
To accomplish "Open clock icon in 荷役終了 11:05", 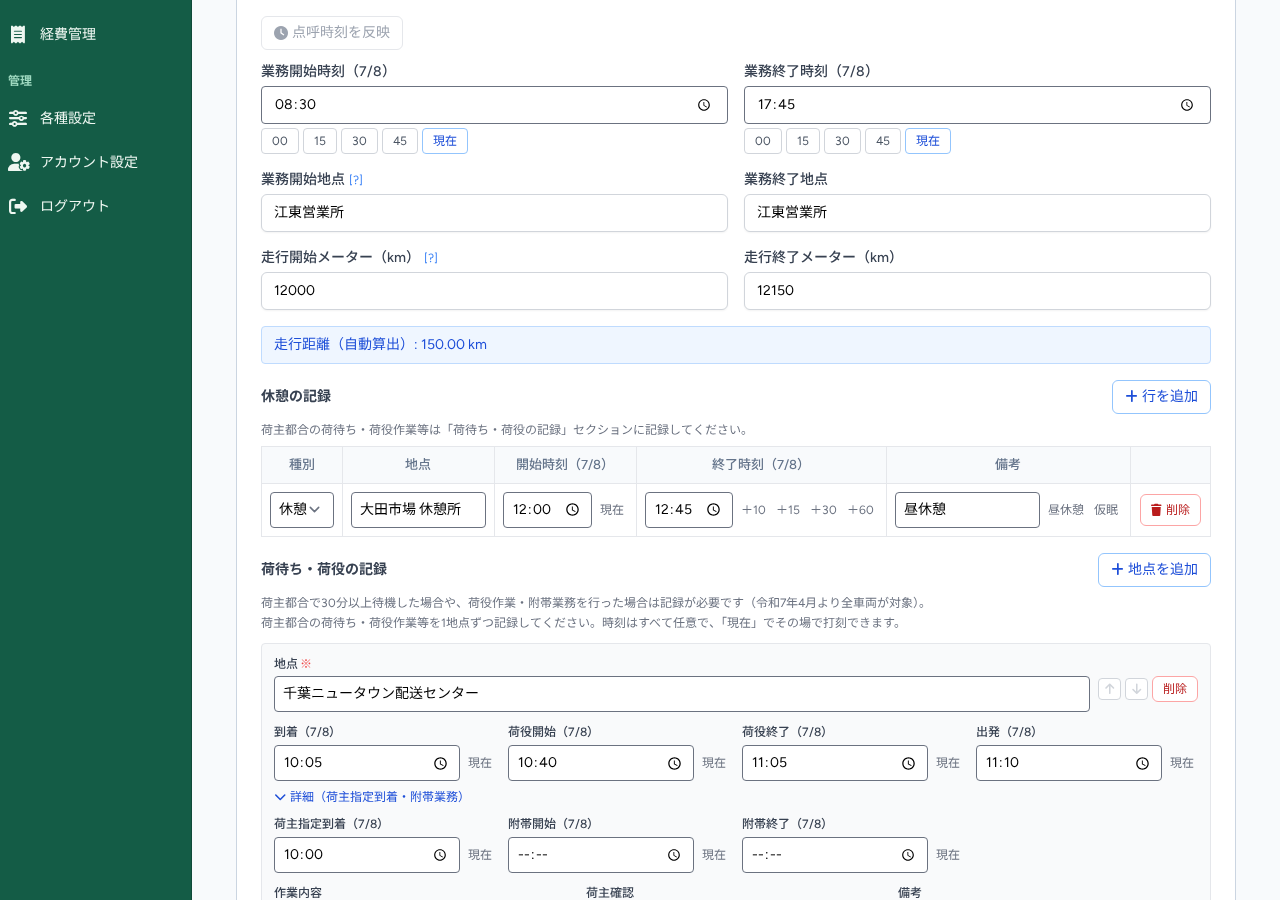I will pyautogui.click(x=908, y=763).
